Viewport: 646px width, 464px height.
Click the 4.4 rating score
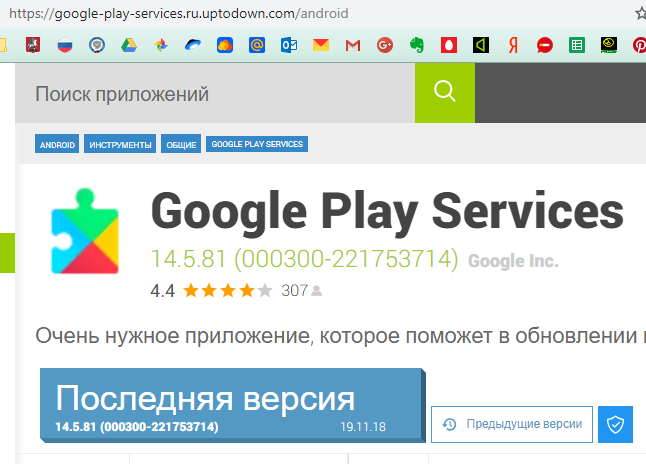click(162, 291)
